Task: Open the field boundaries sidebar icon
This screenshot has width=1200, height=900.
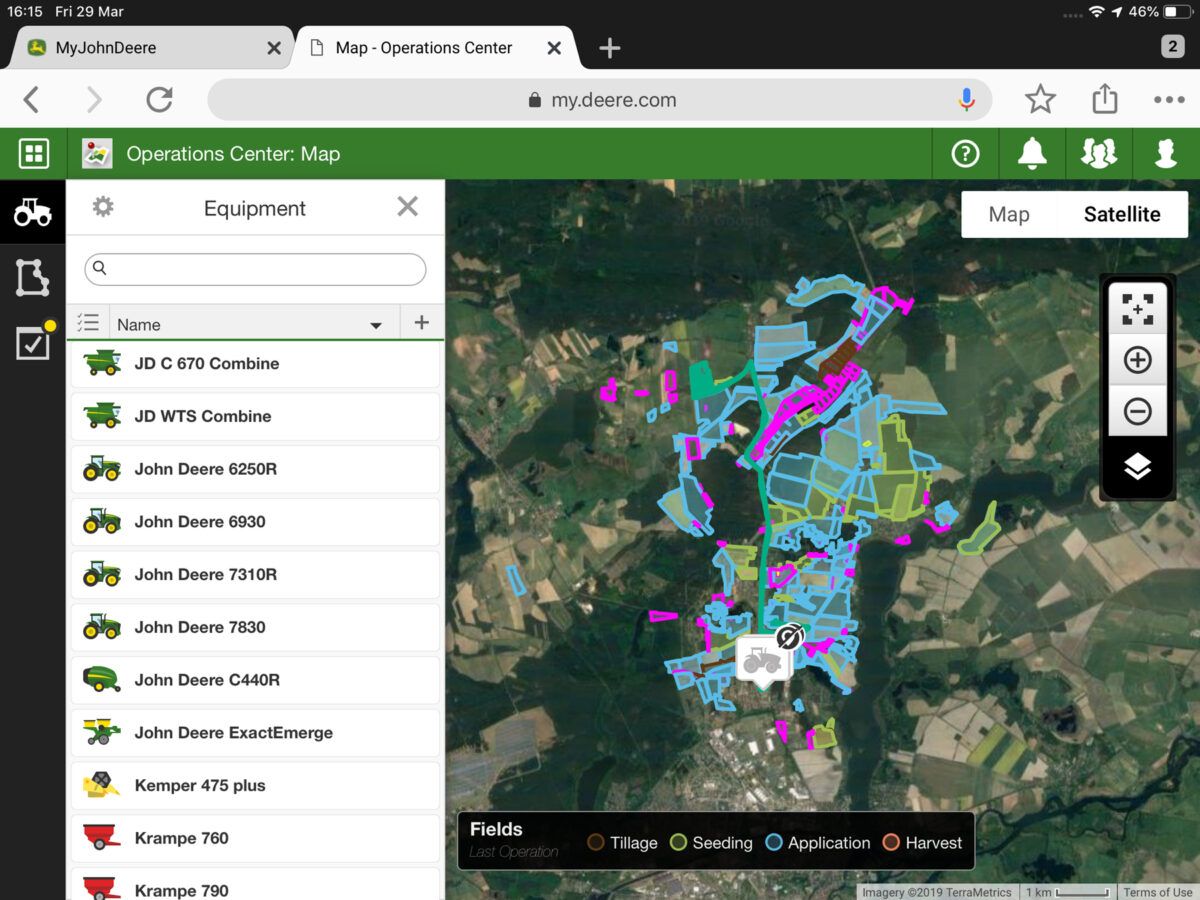Action: [x=32, y=277]
